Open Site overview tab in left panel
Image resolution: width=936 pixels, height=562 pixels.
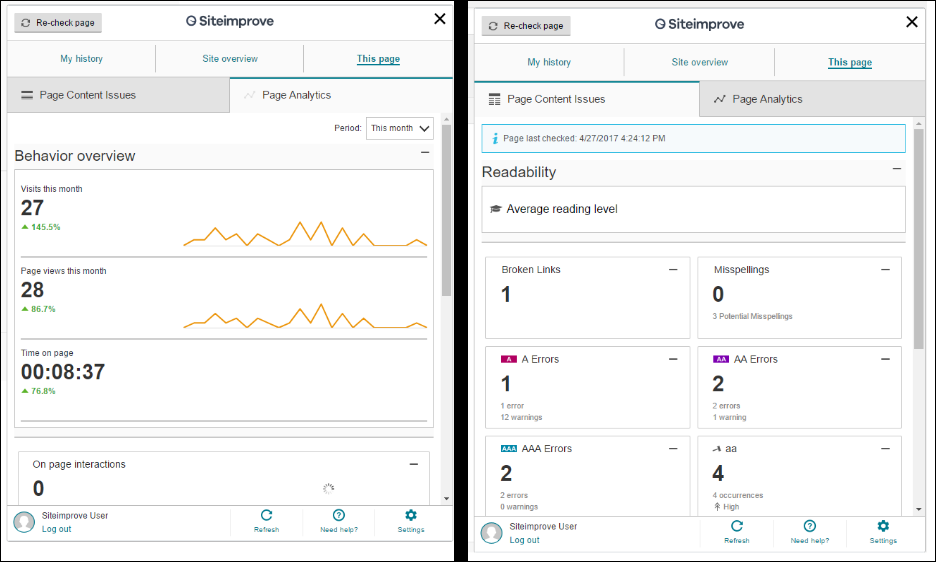(230, 59)
